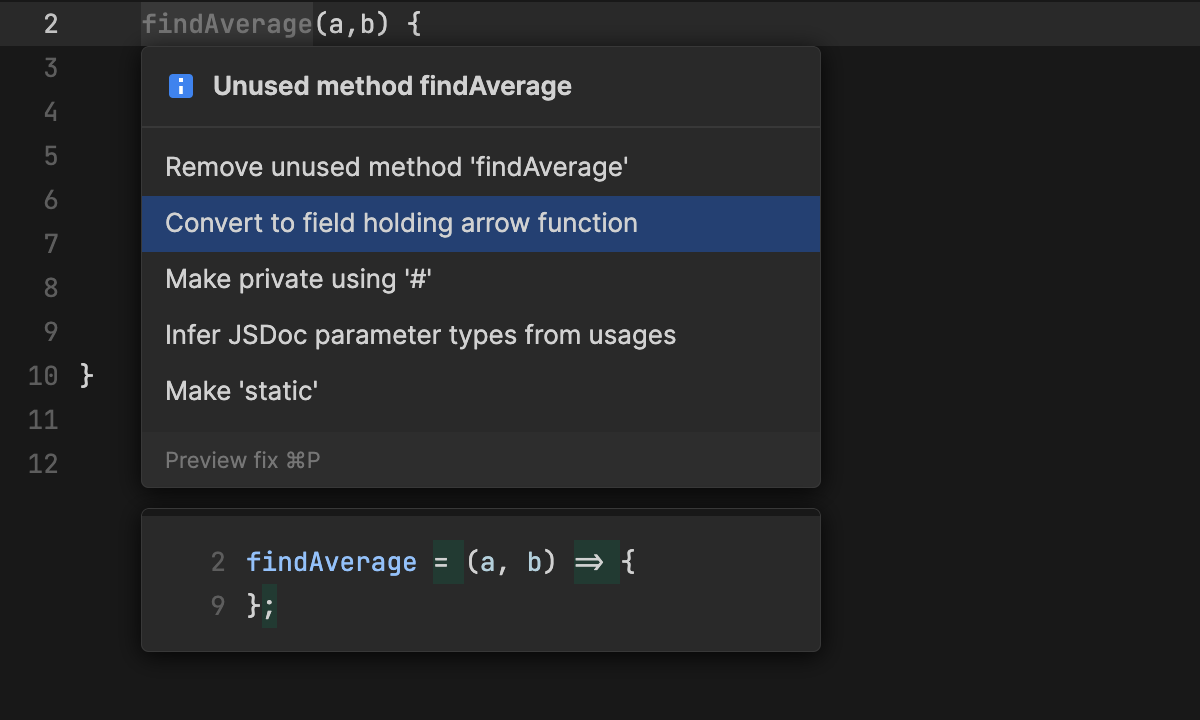The width and height of the screenshot is (1200, 720).
Task: Click line number 12 in the gutter
Action: 43,464
